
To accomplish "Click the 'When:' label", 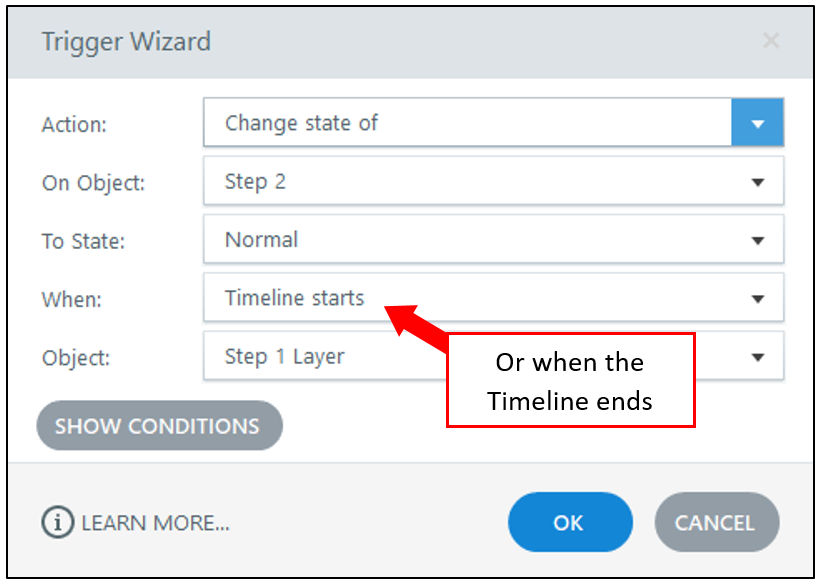I will (72, 300).
